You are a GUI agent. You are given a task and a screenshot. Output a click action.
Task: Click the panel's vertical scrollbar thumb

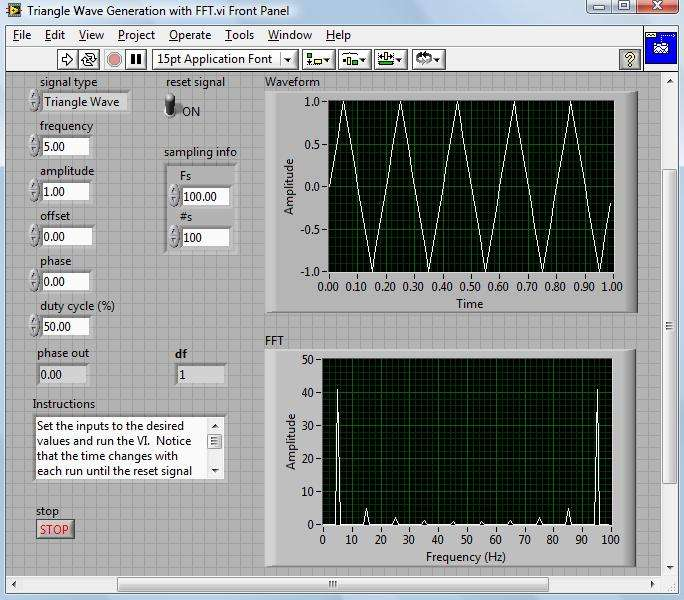coord(670,326)
